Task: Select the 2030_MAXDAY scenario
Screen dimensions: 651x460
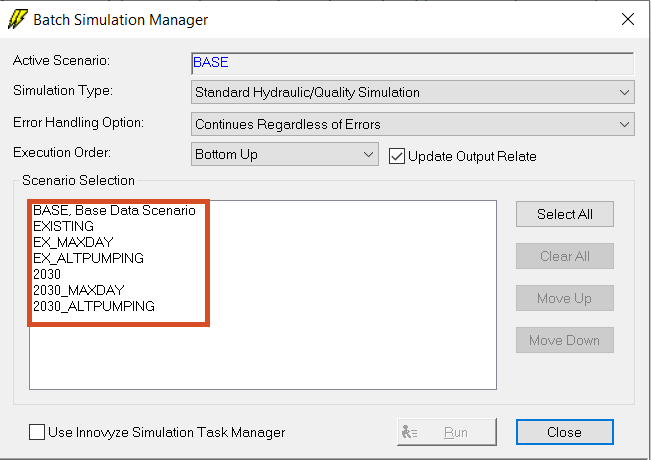Action: (79, 290)
